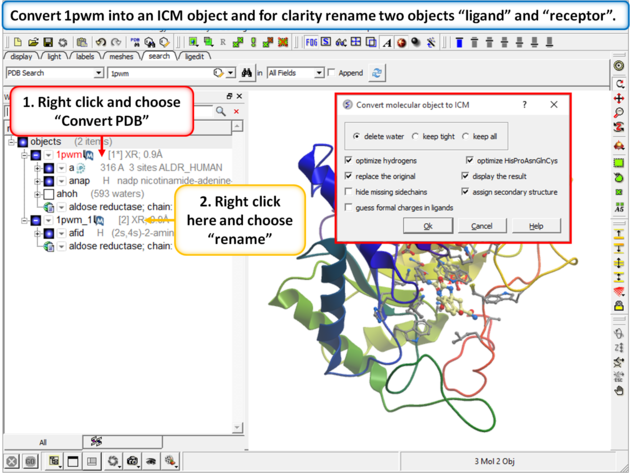The width and height of the screenshot is (630, 473).
Task: Open the 'All Fields' dropdown
Action: 319,73
